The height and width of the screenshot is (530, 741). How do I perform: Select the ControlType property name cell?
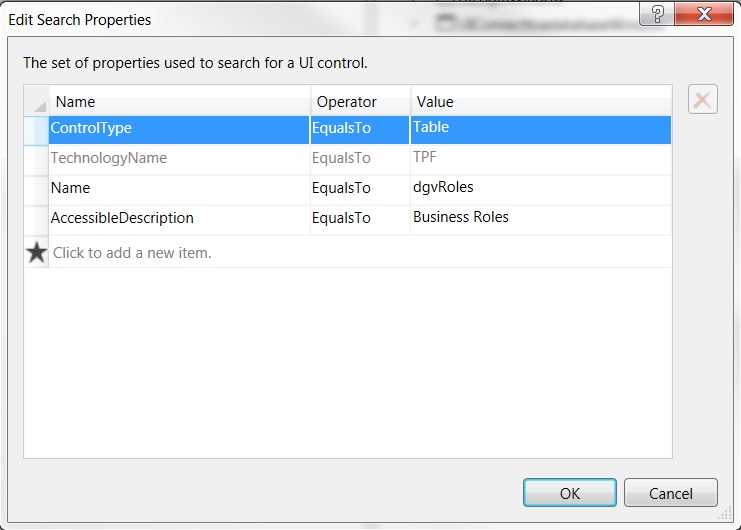pyautogui.click(x=180, y=129)
